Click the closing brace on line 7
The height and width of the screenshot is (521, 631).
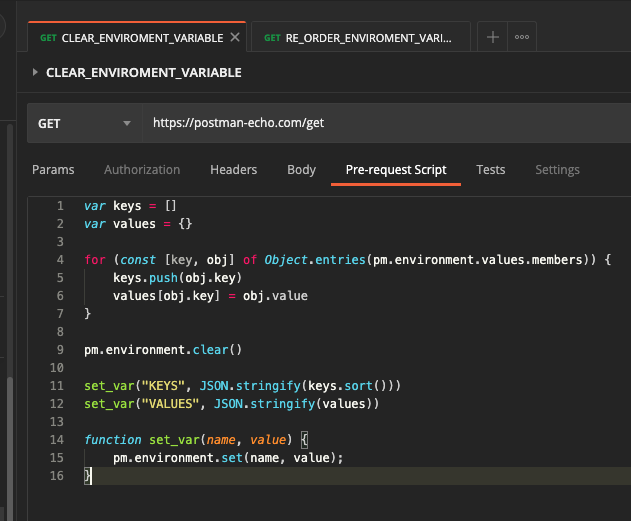[87, 314]
